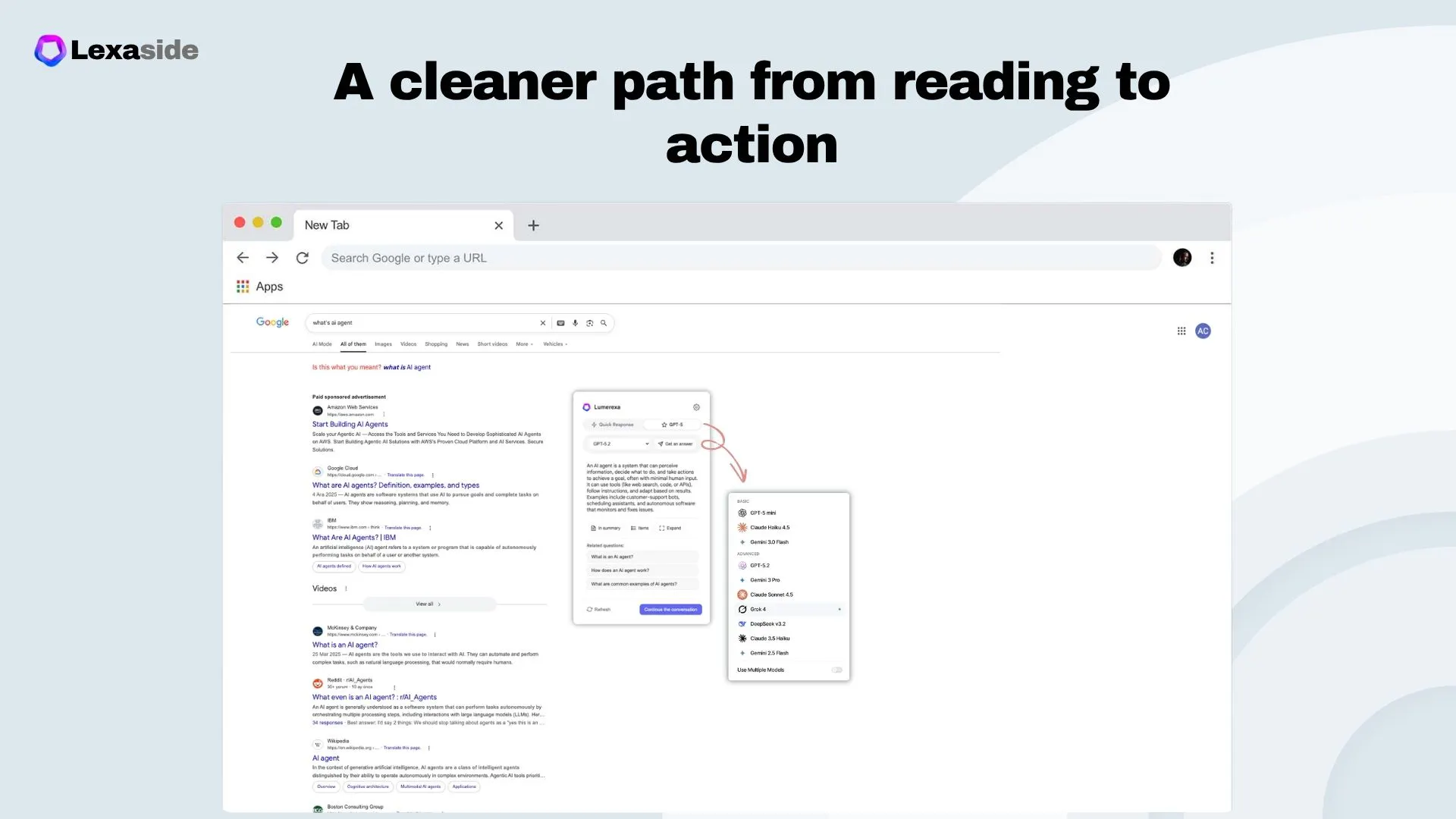Screen dimensions: 1456x819
Task: Click the Expand answer button
Action: point(670,528)
